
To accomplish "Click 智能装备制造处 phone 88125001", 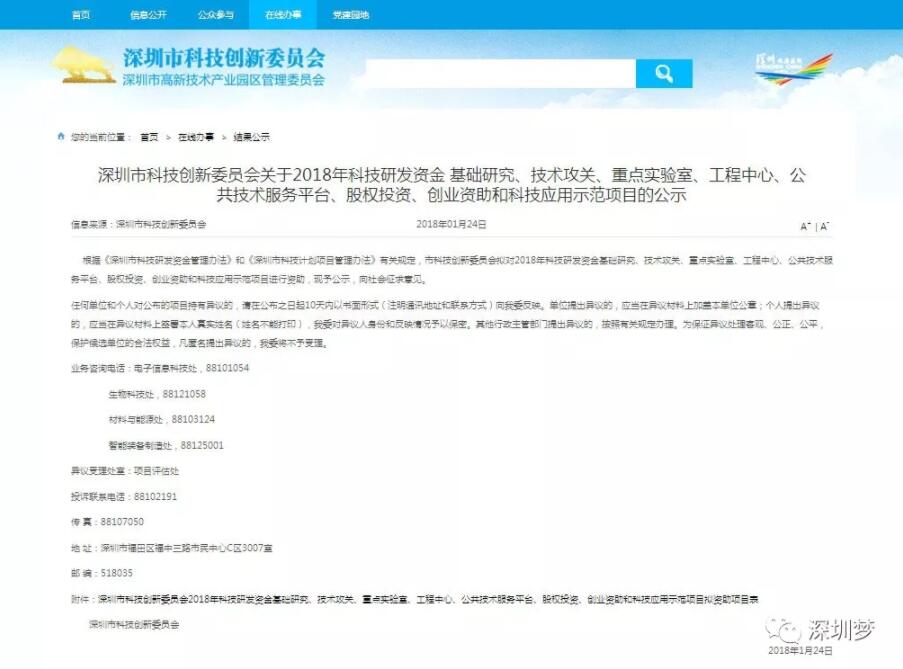I will pyautogui.click(x=166, y=445).
